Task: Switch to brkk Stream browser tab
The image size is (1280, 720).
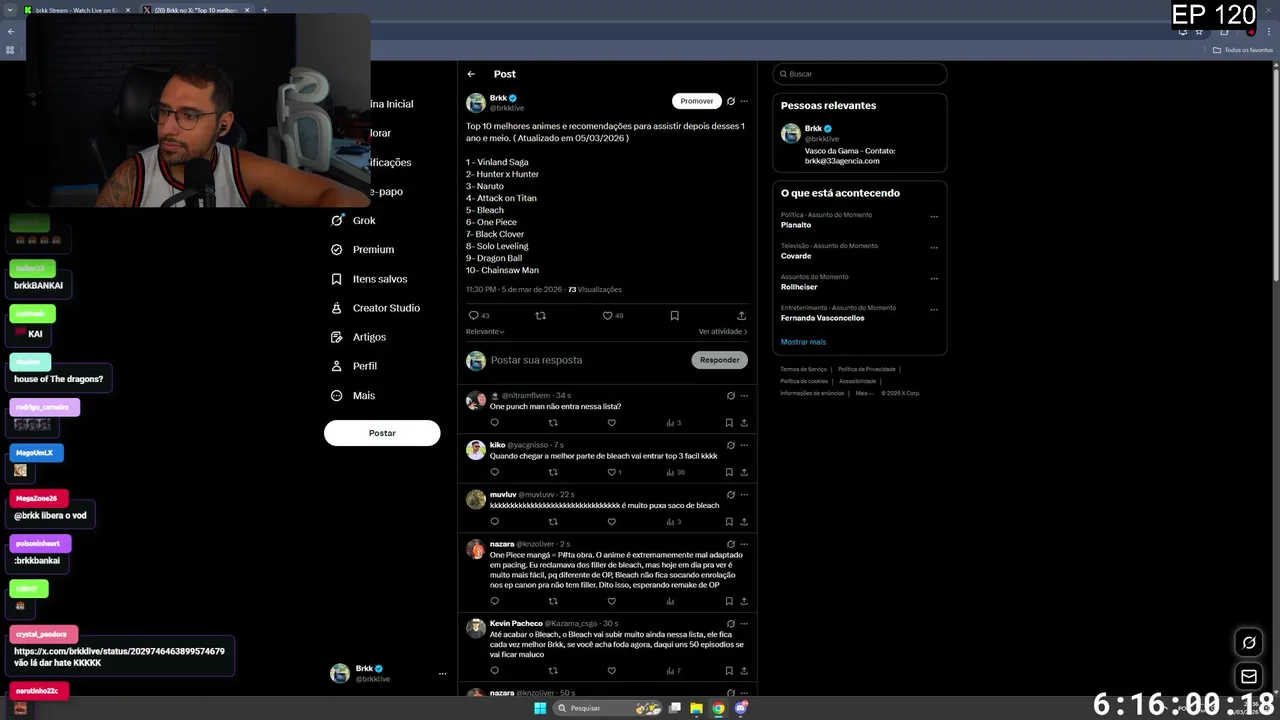Action: (x=75, y=10)
